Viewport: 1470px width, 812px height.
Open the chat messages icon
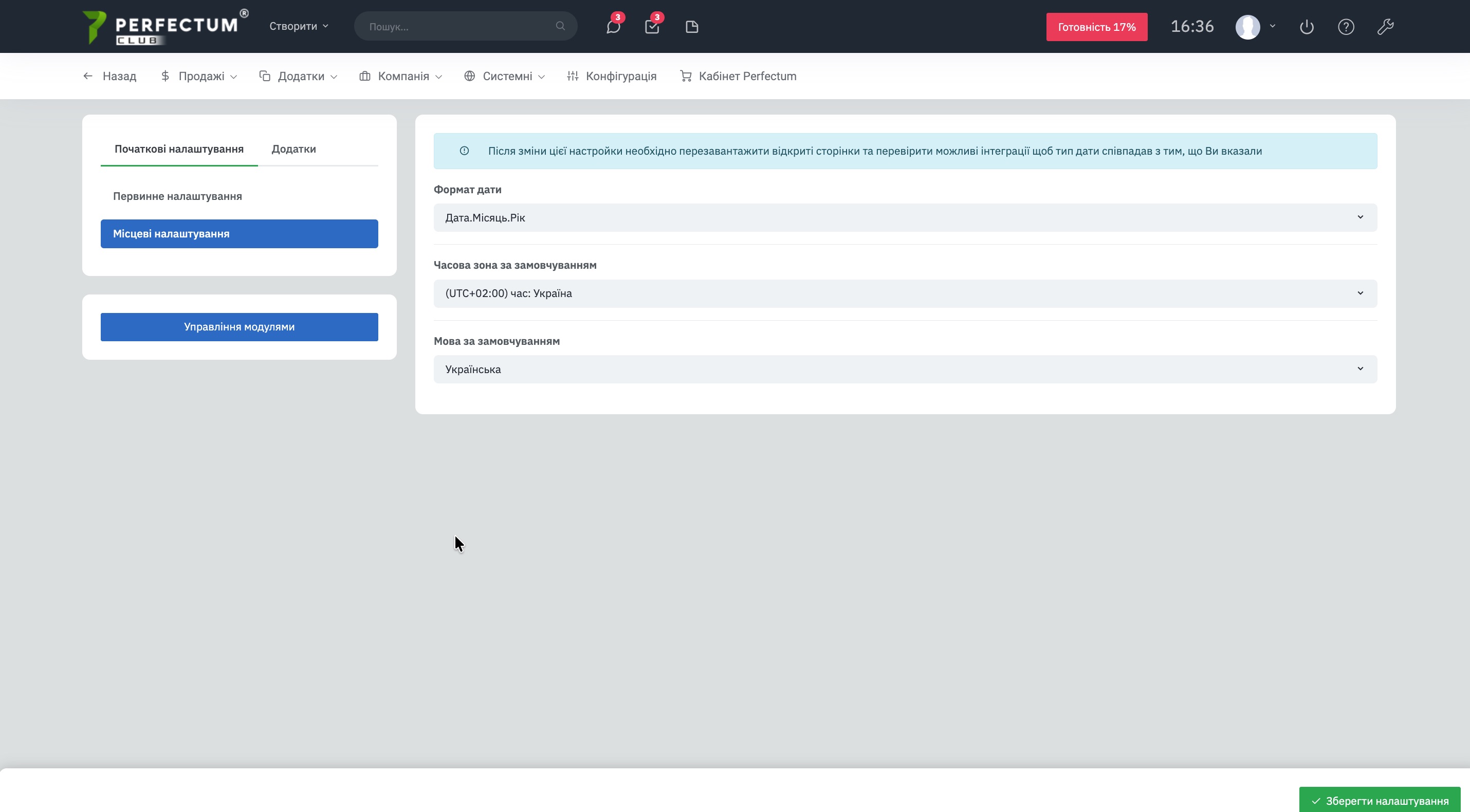(613, 27)
